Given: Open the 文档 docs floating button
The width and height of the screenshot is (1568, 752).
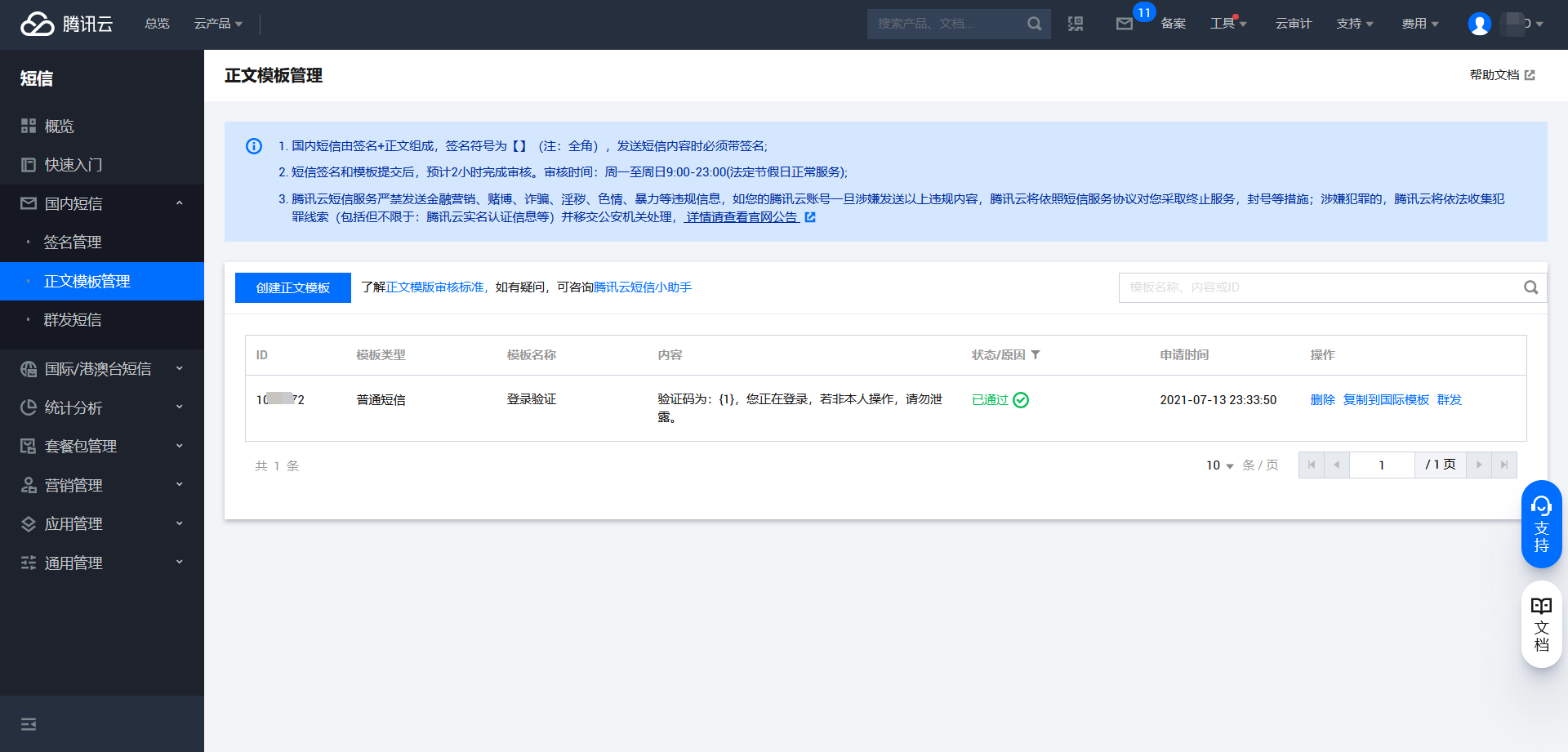Looking at the screenshot, I should [1541, 625].
